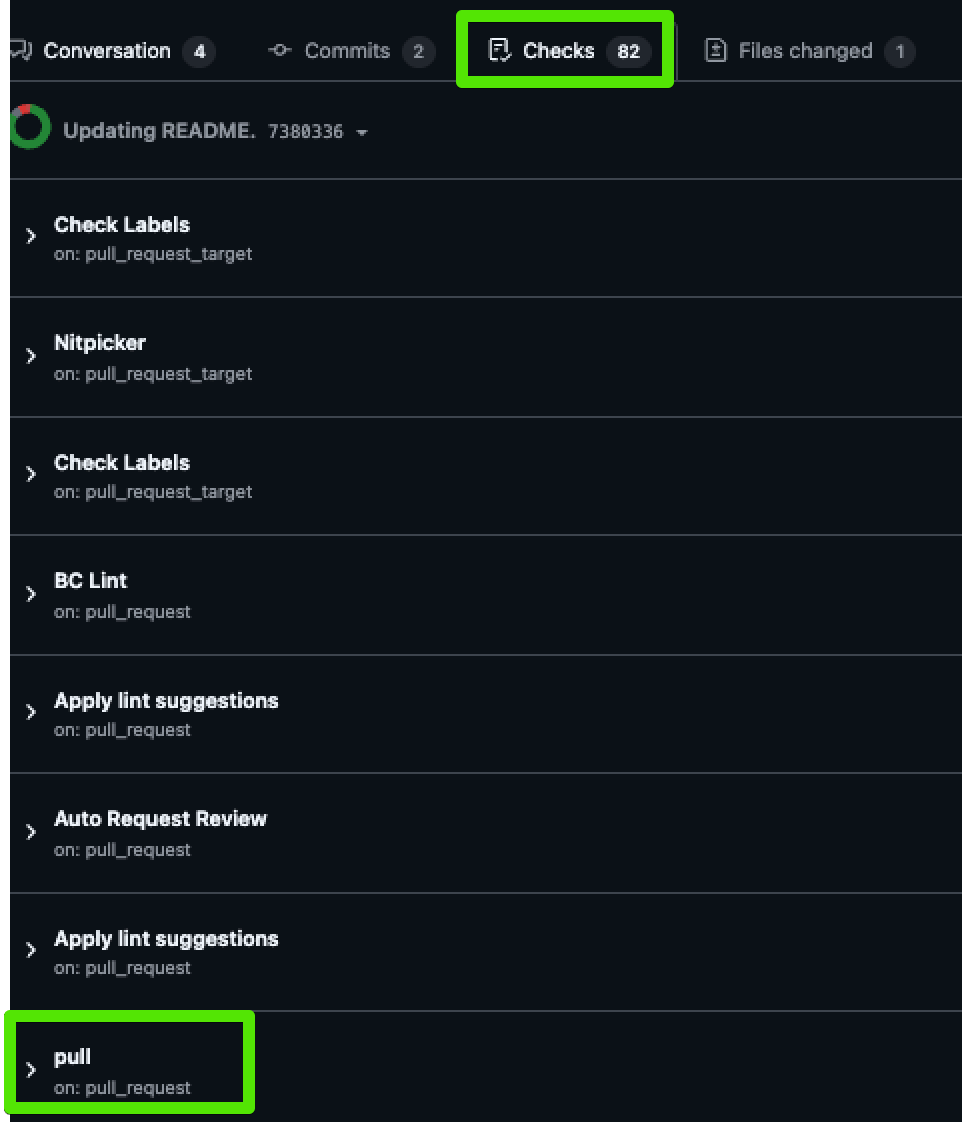Expand the first Check Labels chevron
This screenshot has width=962, height=1122.
click(x=31, y=235)
